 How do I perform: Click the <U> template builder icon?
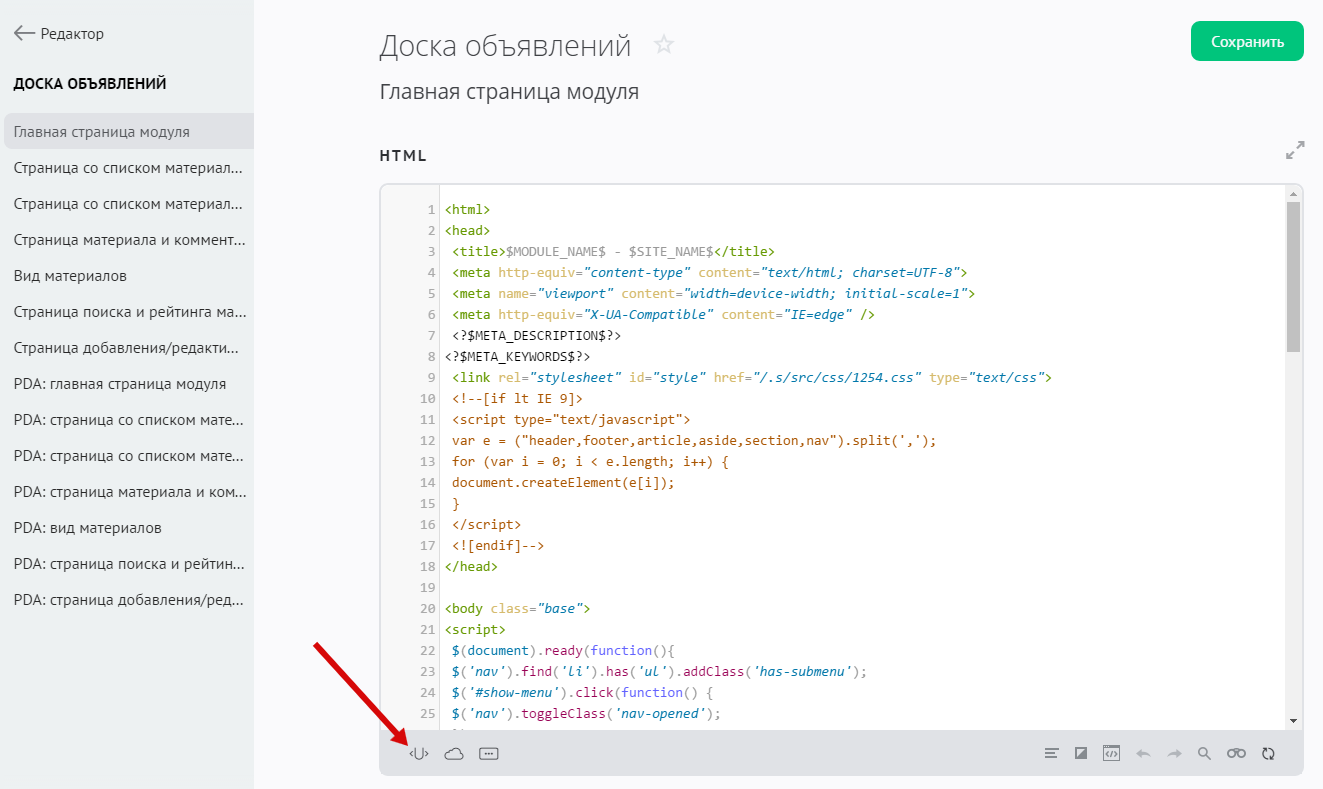pos(419,754)
